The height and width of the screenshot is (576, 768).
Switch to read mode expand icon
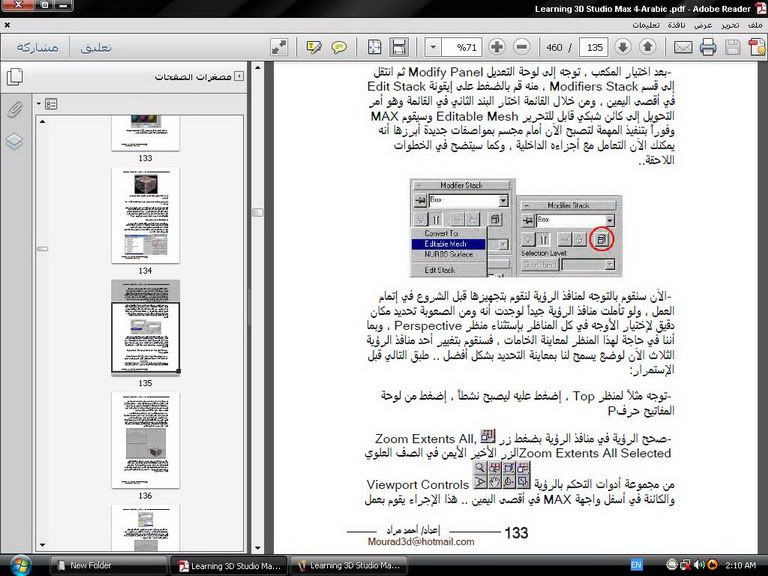point(279,47)
